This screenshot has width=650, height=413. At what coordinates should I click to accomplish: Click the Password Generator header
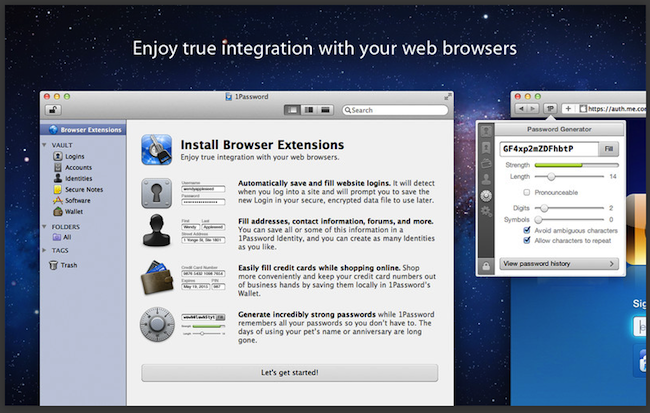pos(559,129)
